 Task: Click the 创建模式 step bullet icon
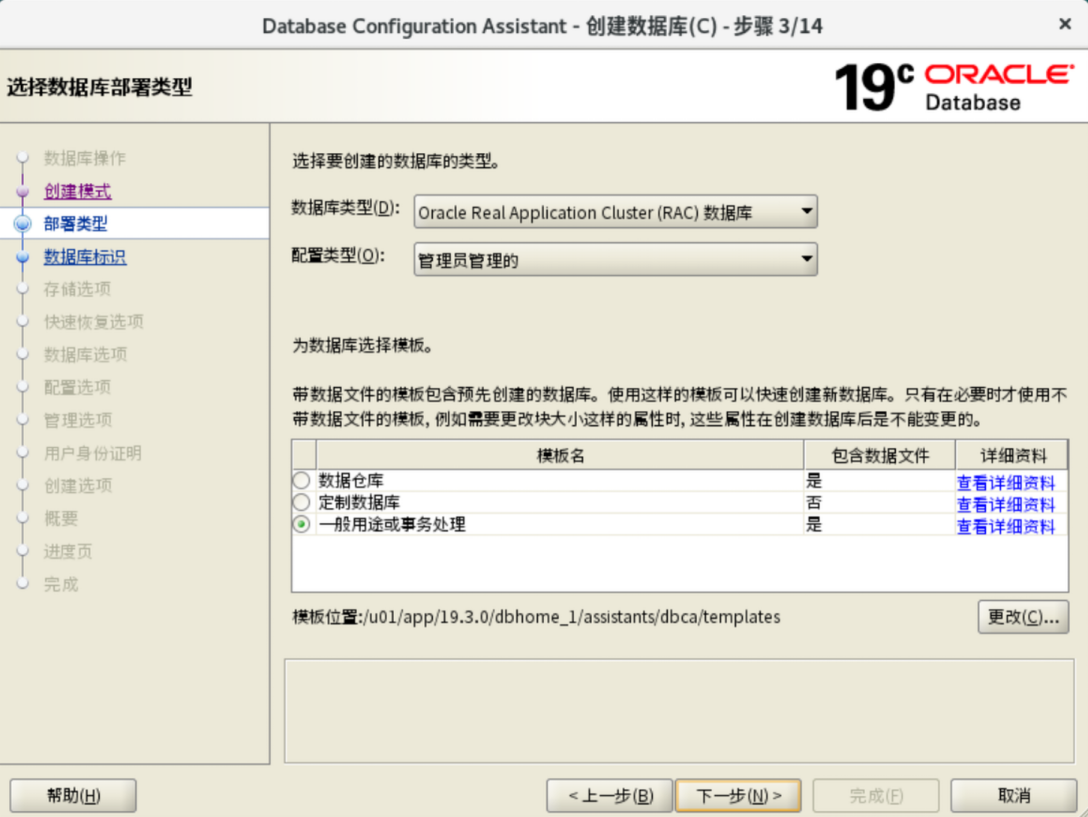22,191
